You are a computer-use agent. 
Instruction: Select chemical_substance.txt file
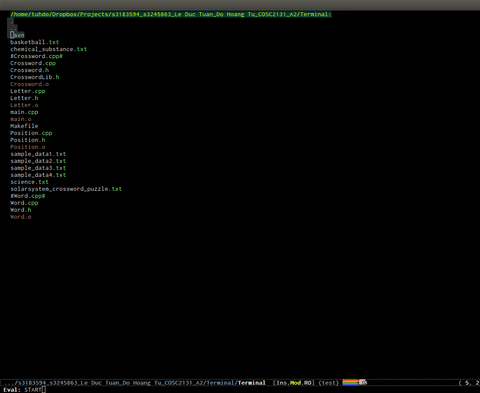49,49
